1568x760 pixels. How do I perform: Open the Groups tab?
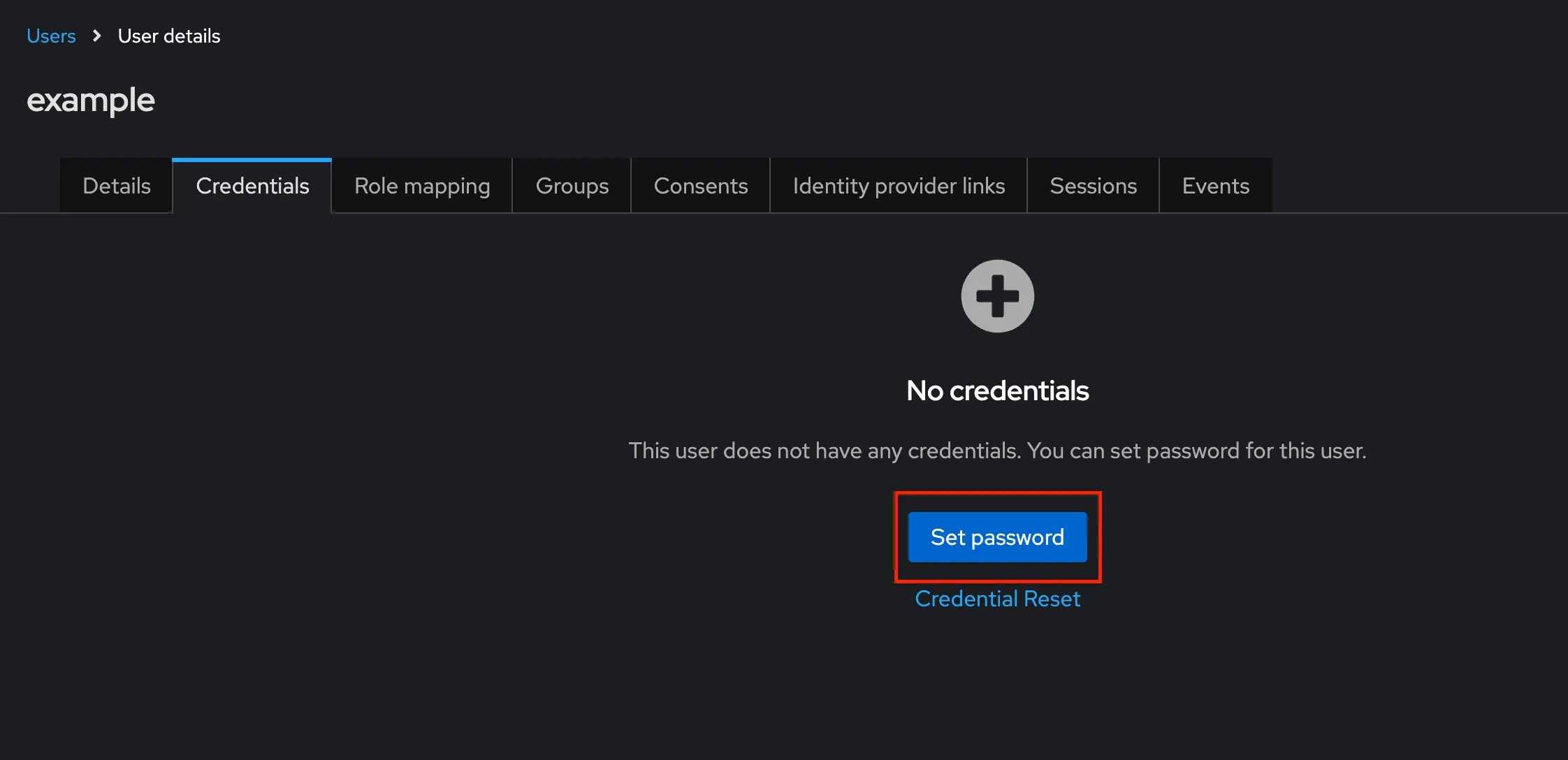click(x=572, y=186)
